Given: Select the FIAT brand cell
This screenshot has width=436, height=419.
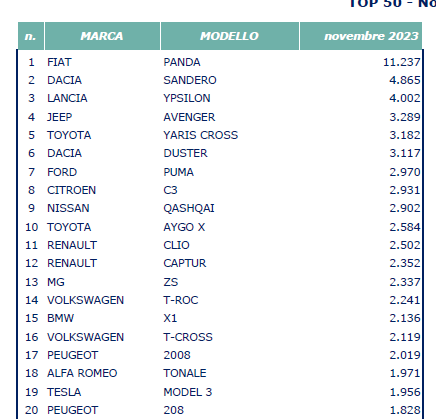Looking at the screenshot, I should click(x=59, y=62).
